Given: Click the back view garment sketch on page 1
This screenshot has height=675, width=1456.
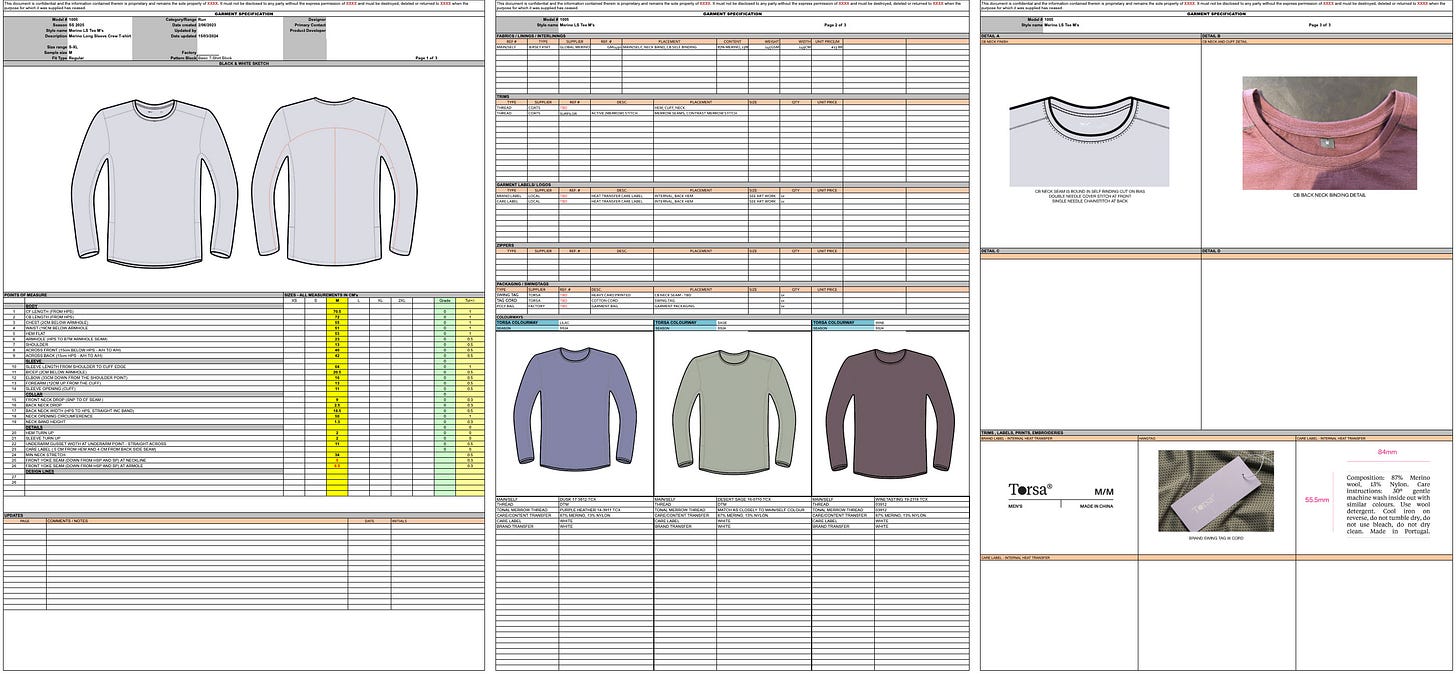Looking at the screenshot, I should (x=335, y=182).
